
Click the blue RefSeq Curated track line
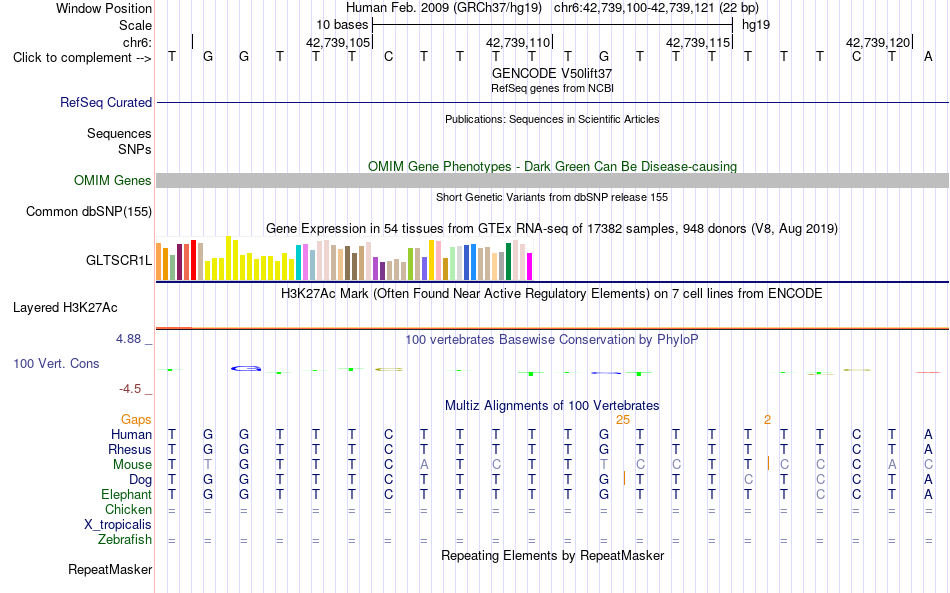point(552,102)
